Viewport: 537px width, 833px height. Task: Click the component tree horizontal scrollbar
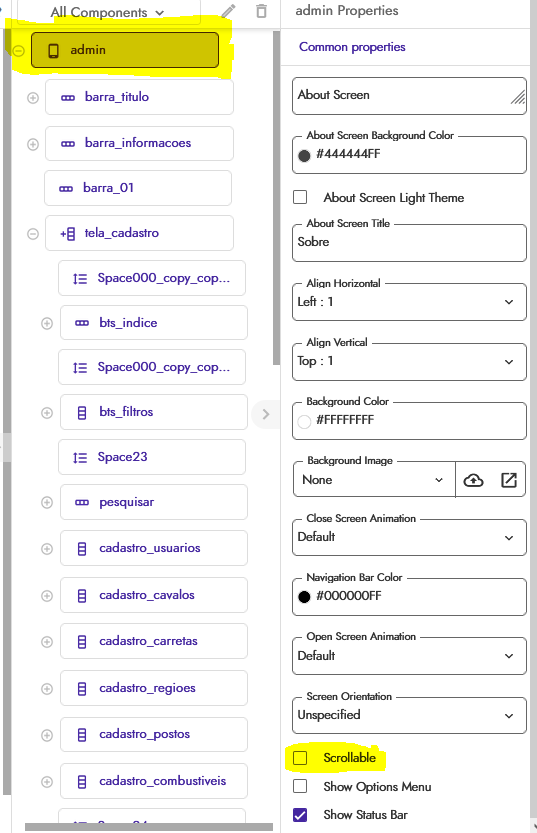(x=149, y=827)
